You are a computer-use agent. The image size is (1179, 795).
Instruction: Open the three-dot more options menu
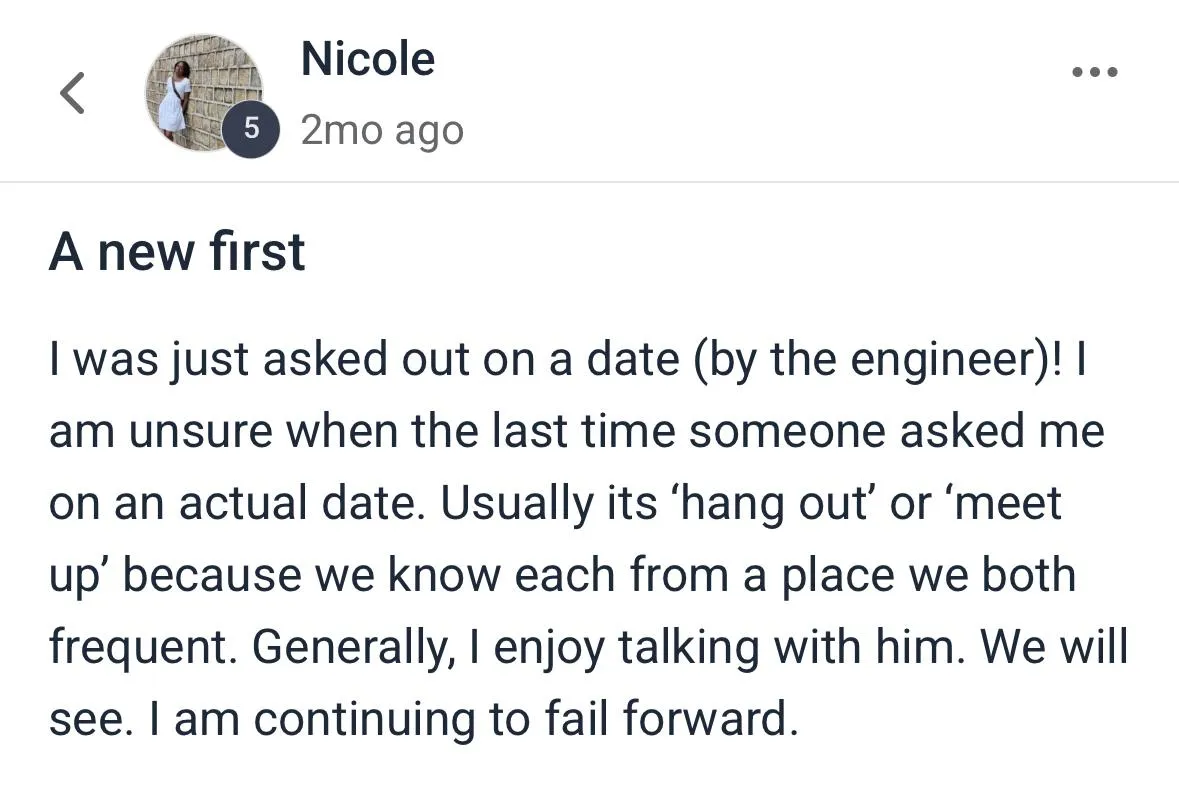click(x=1093, y=73)
